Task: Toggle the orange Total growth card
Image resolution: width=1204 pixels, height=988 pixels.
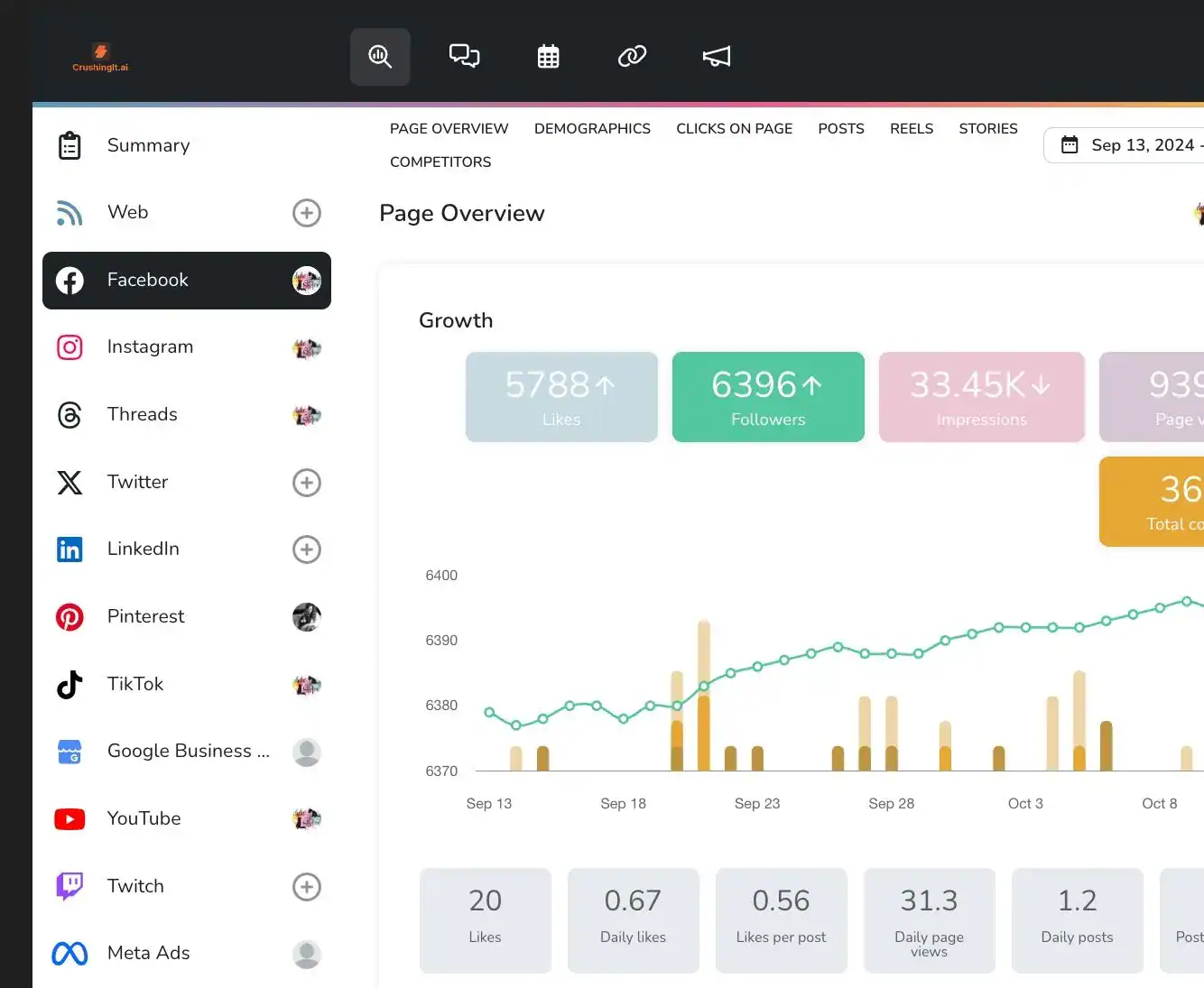Action: [1152, 502]
